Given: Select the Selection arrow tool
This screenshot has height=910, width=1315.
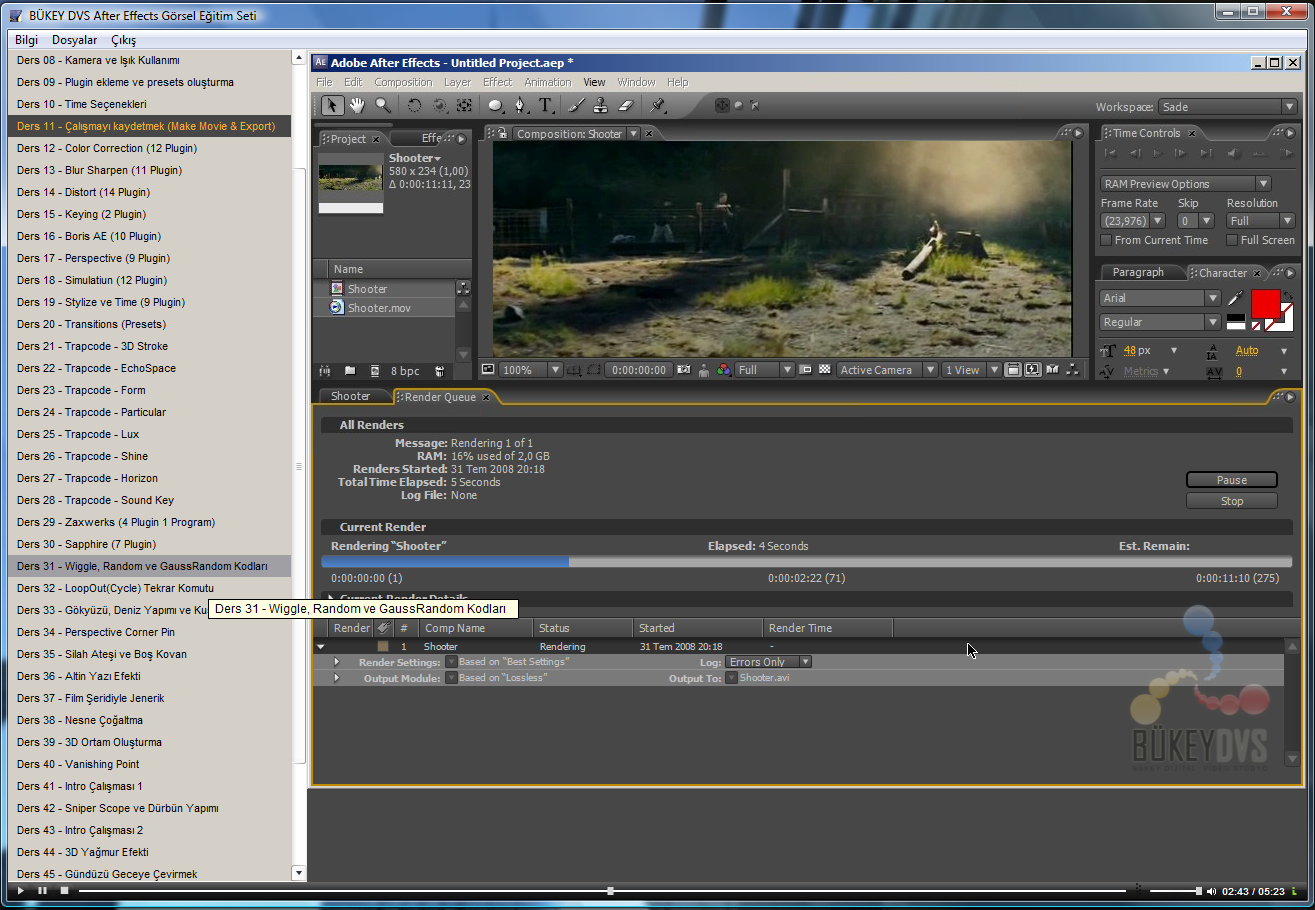Looking at the screenshot, I should coord(333,105).
